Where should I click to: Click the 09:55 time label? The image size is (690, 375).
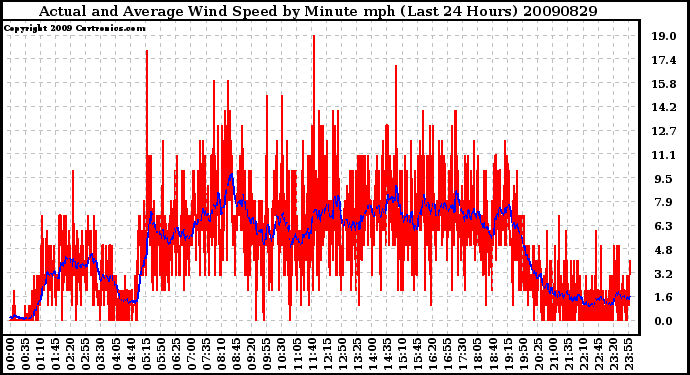tap(267, 355)
